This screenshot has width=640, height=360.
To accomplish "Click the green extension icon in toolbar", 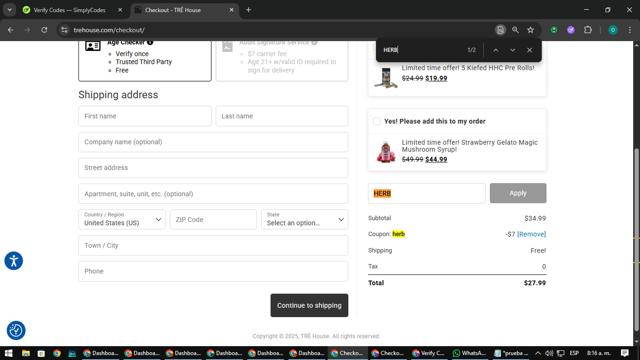I will pos(554,30).
